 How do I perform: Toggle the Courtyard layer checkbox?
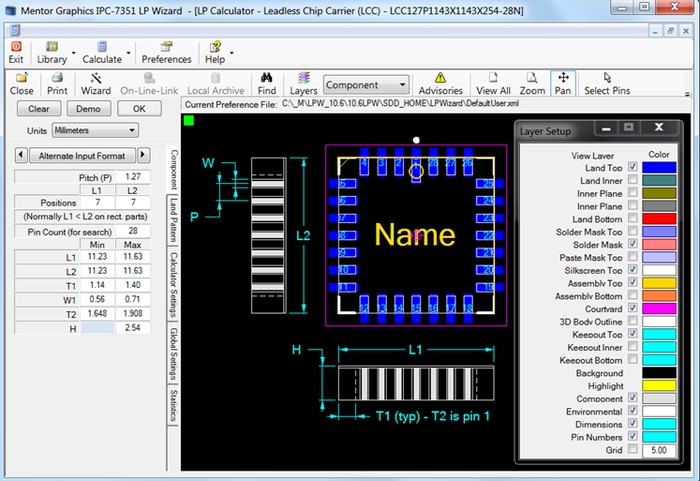[x=633, y=308]
